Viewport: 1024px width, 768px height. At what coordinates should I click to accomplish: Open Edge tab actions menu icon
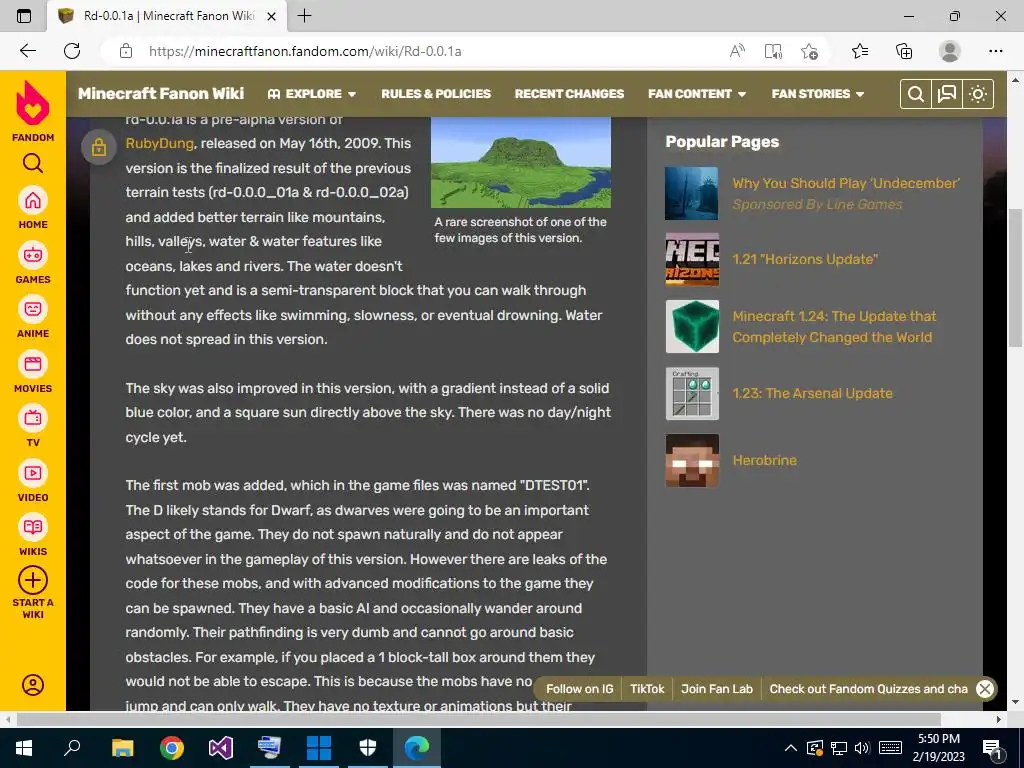[x=24, y=16]
